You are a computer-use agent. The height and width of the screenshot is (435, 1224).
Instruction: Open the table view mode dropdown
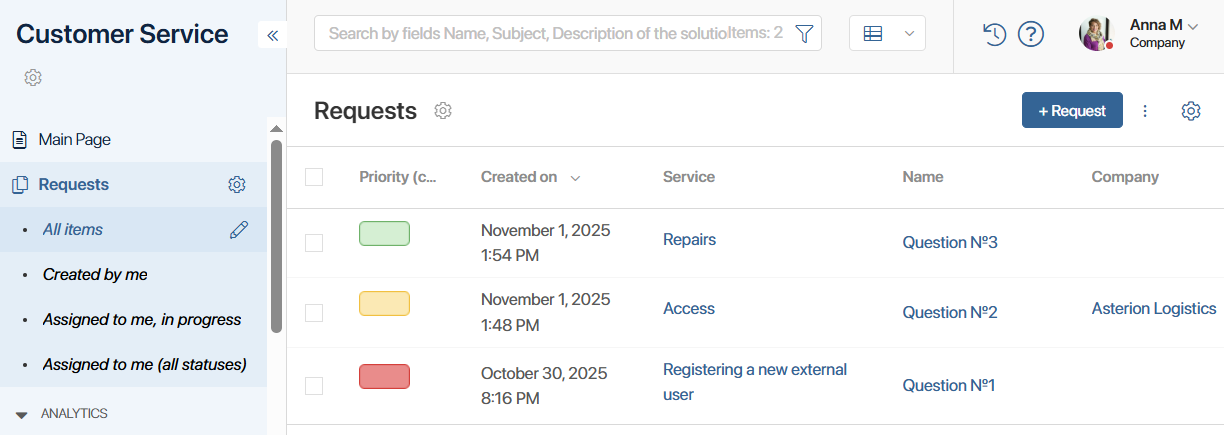[x=887, y=34]
